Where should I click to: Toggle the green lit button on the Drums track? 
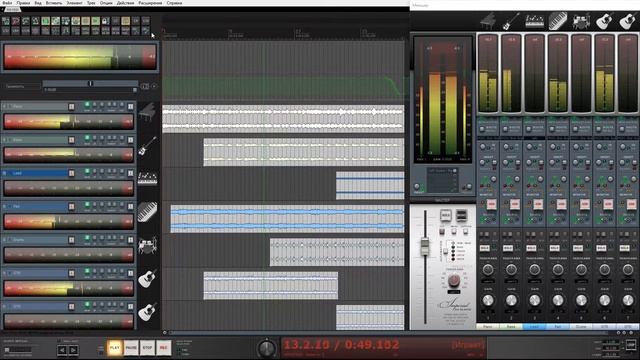tap(87, 238)
